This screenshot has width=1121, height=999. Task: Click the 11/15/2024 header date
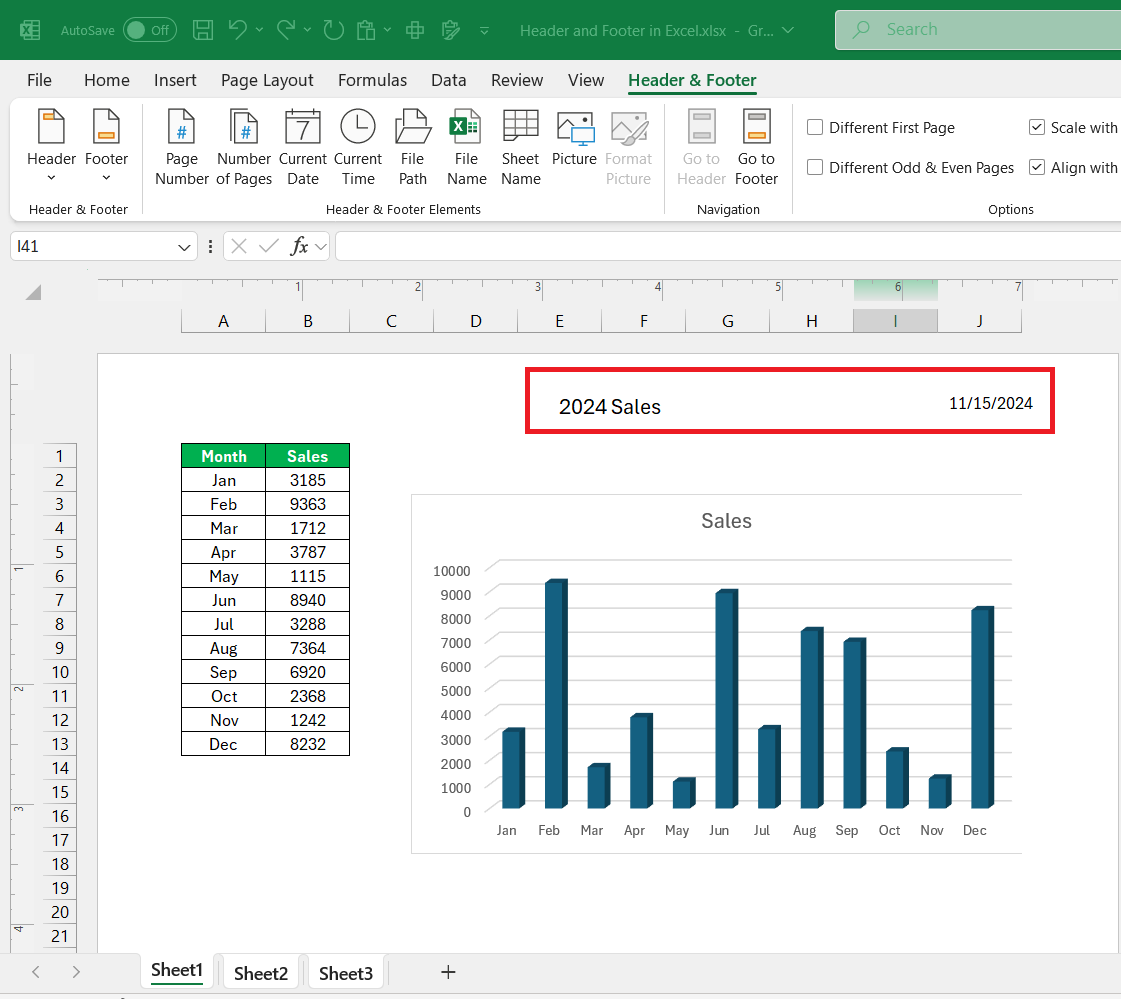pyautogui.click(x=990, y=403)
